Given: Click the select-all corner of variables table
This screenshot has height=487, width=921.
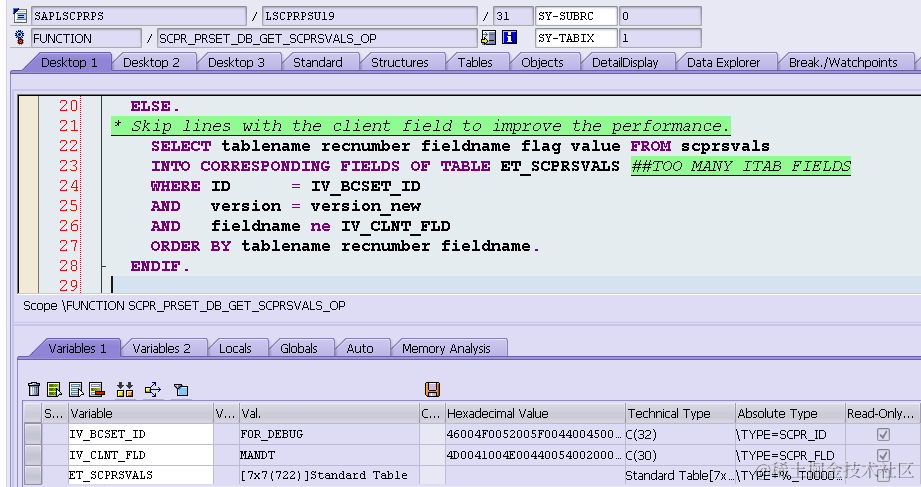Looking at the screenshot, I should 33,413.
